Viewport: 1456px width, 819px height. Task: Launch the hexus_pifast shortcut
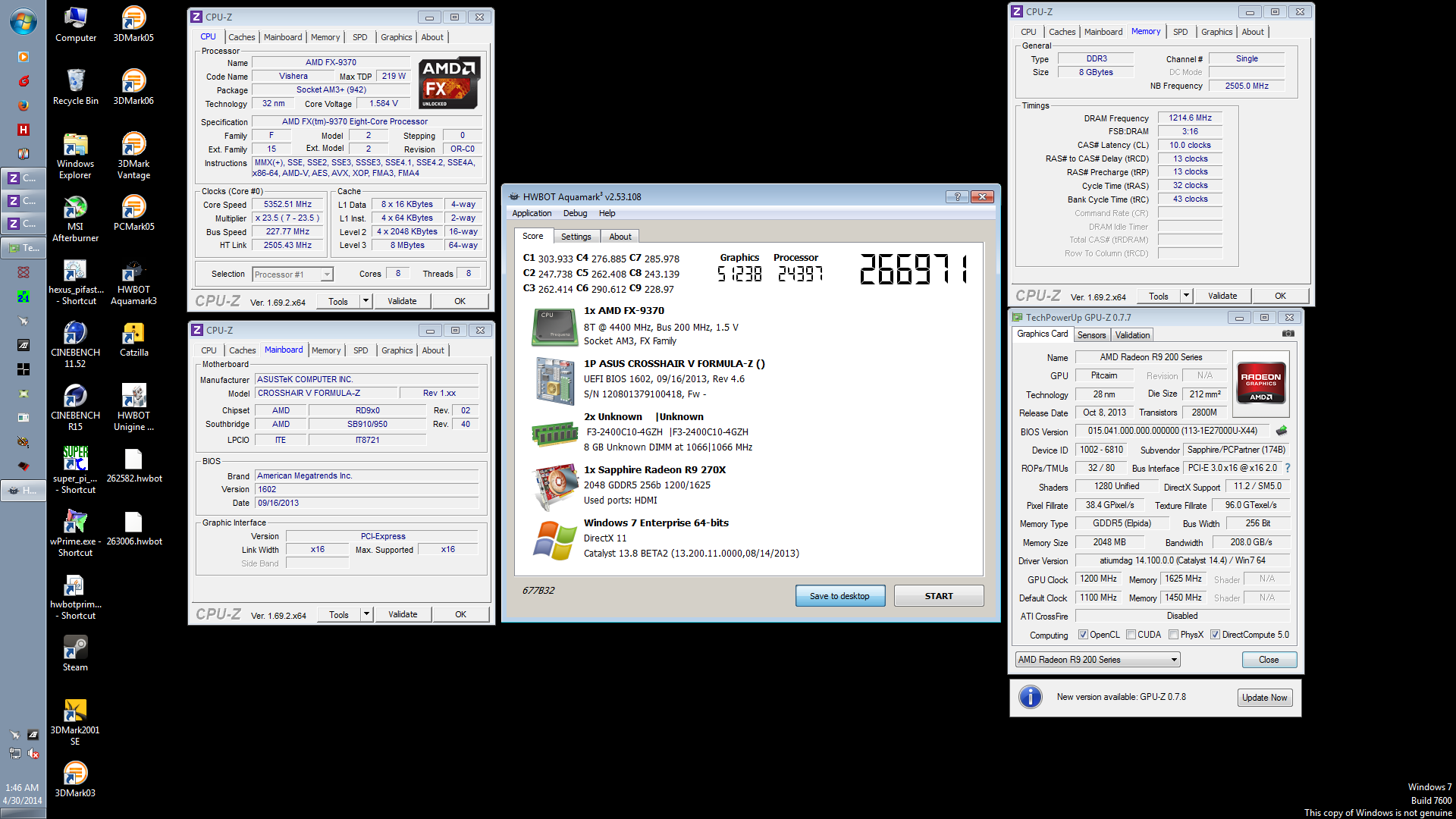click(75, 281)
